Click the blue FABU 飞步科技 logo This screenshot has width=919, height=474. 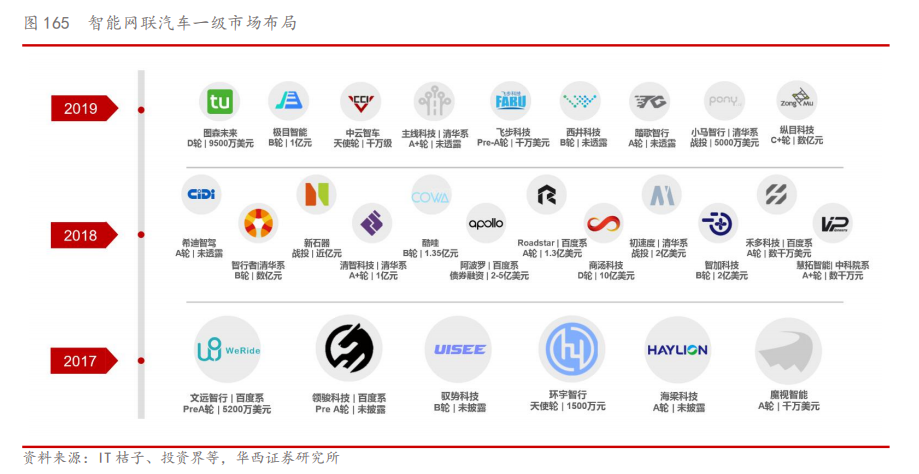tap(510, 101)
